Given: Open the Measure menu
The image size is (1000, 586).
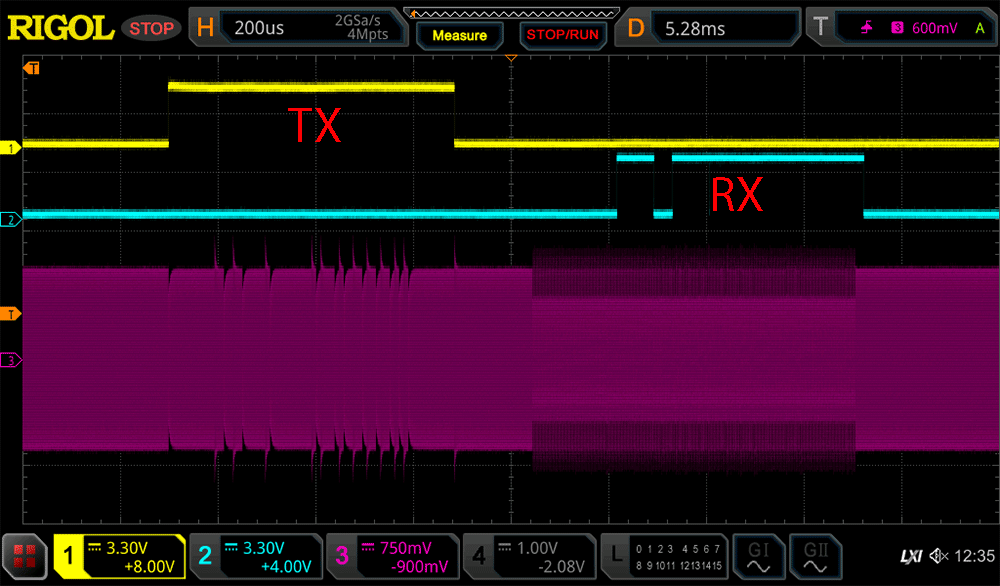Looking at the screenshot, I should point(459,35).
